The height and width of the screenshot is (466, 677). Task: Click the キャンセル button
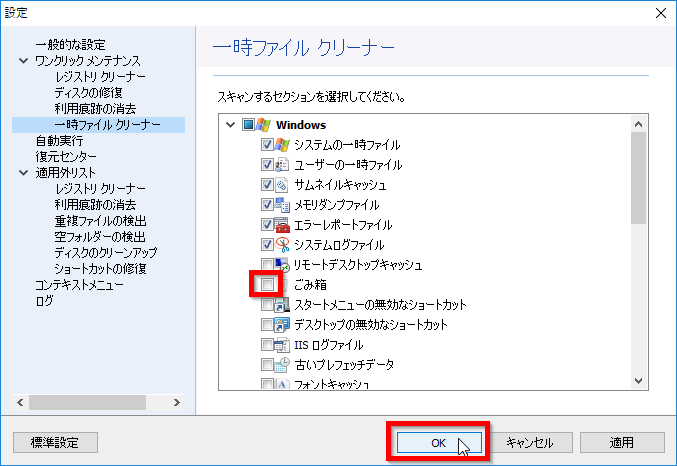[x=530, y=443]
